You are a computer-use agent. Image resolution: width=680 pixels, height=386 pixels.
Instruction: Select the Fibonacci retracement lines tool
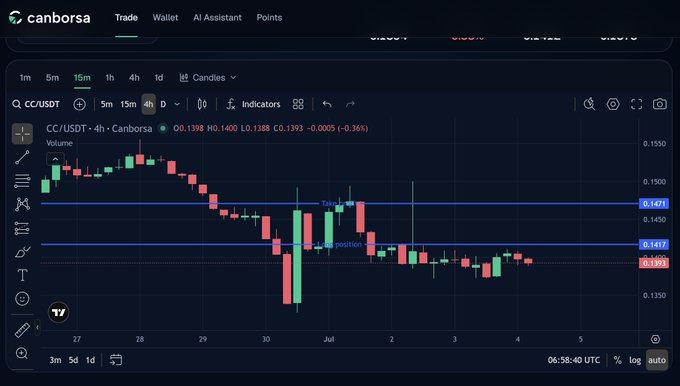point(22,181)
